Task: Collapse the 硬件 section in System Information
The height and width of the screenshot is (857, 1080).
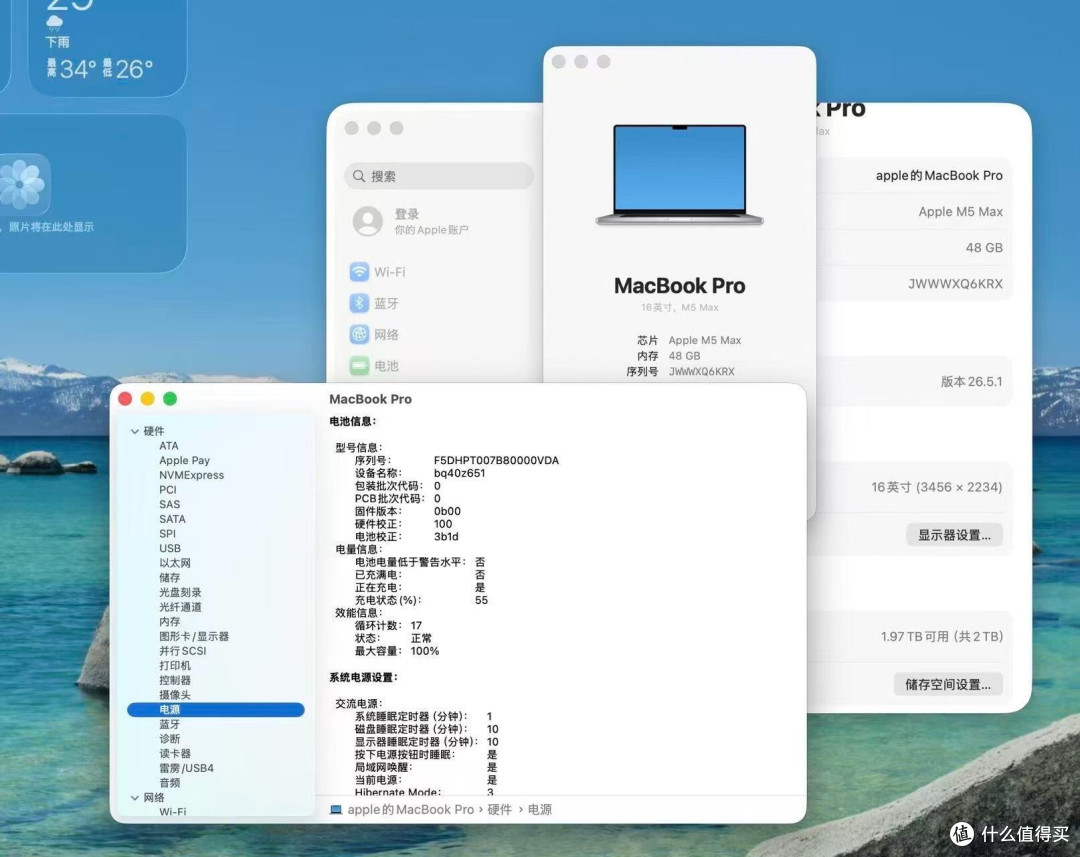Action: click(135, 431)
